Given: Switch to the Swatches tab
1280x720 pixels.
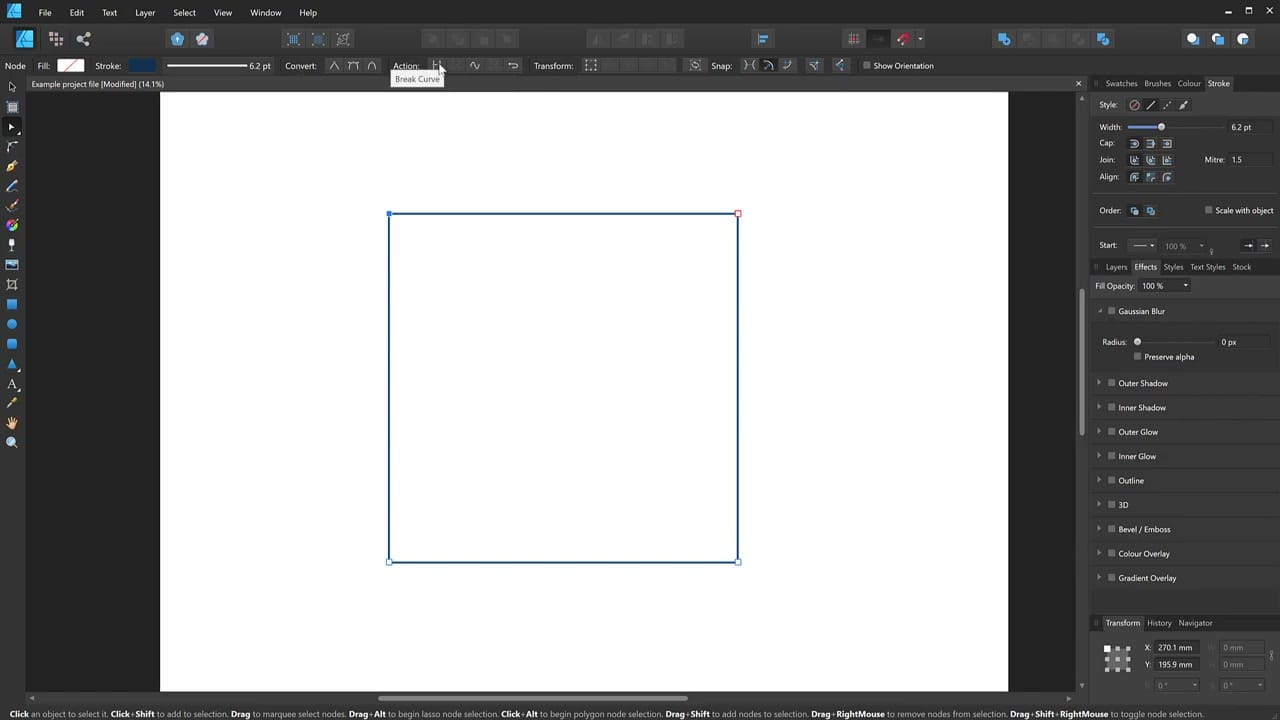Looking at the screenshot, I should click(1121, 84).
